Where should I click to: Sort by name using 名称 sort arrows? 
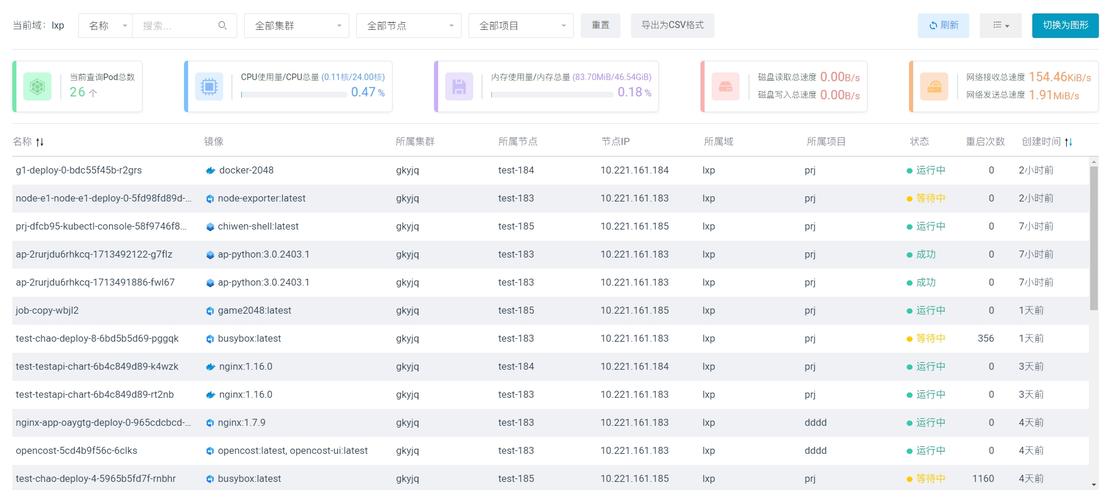[x=40, y=142]
